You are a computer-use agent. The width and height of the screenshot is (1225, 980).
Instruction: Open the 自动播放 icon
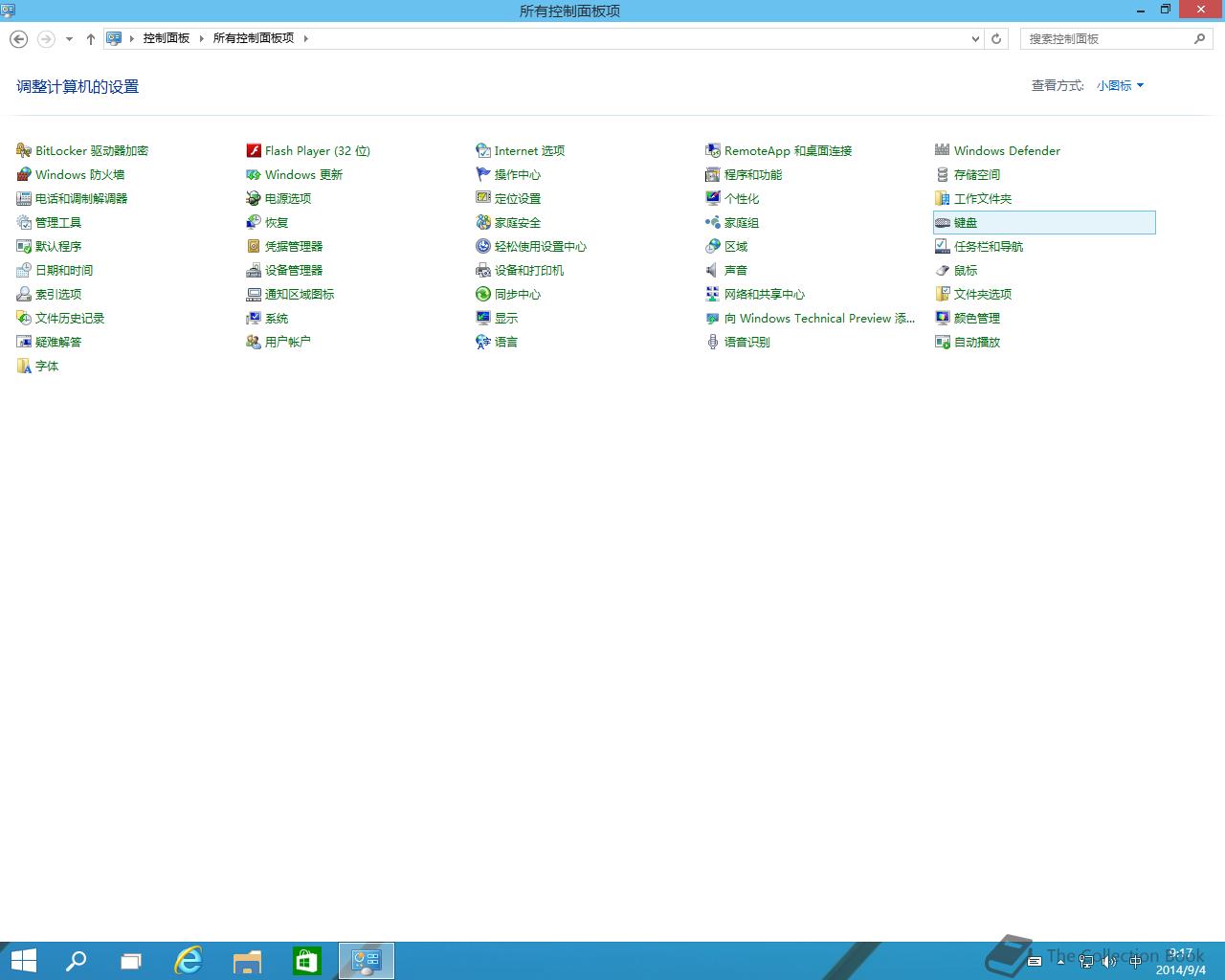[x=943, y=342]
